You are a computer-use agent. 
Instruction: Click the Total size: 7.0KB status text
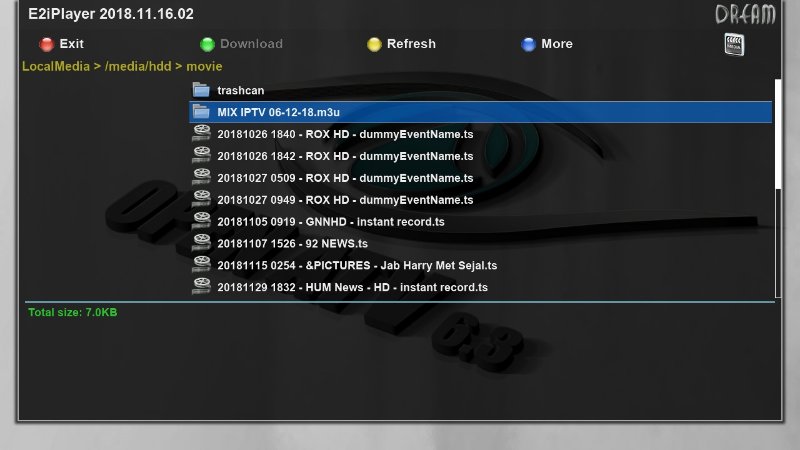click(x=72, y=312)
